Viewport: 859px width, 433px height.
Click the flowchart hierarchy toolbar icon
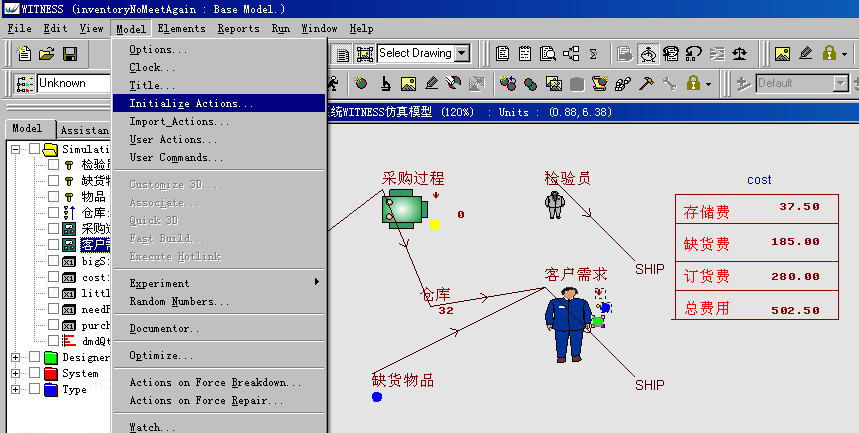pos(570,54)
